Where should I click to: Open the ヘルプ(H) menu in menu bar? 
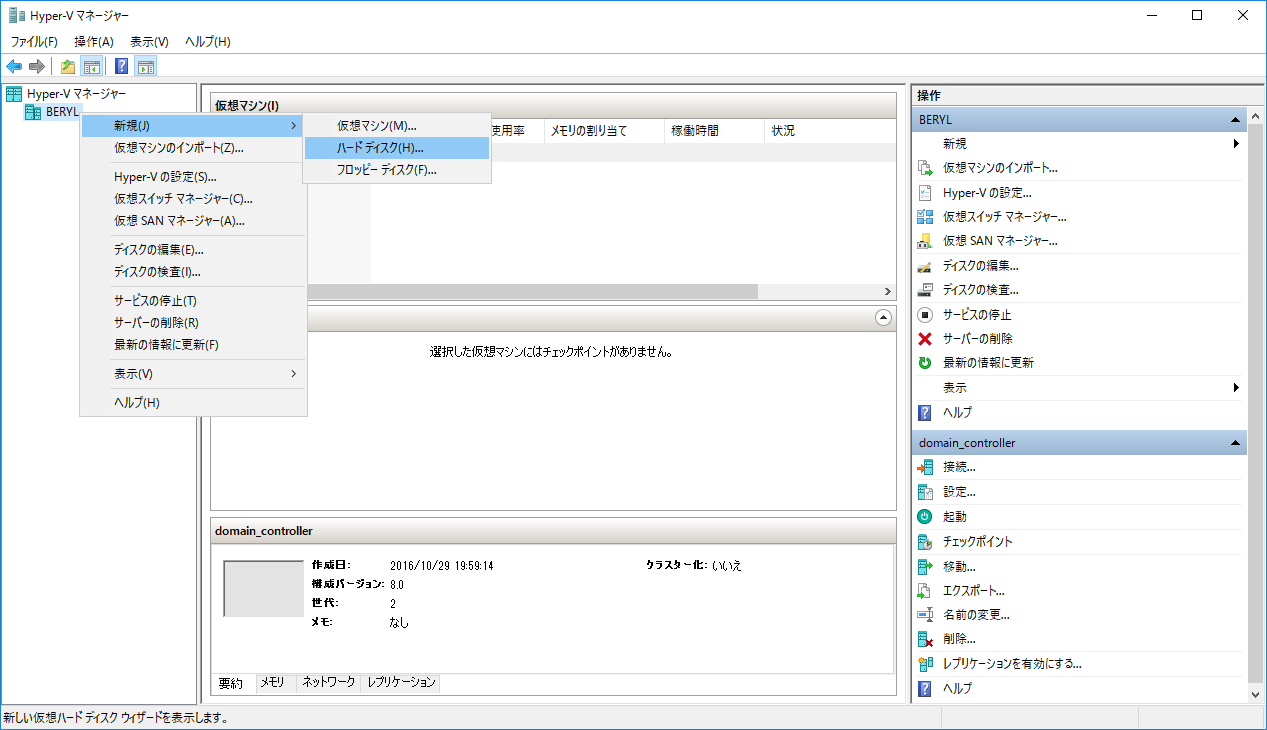(x=208, y=42)
